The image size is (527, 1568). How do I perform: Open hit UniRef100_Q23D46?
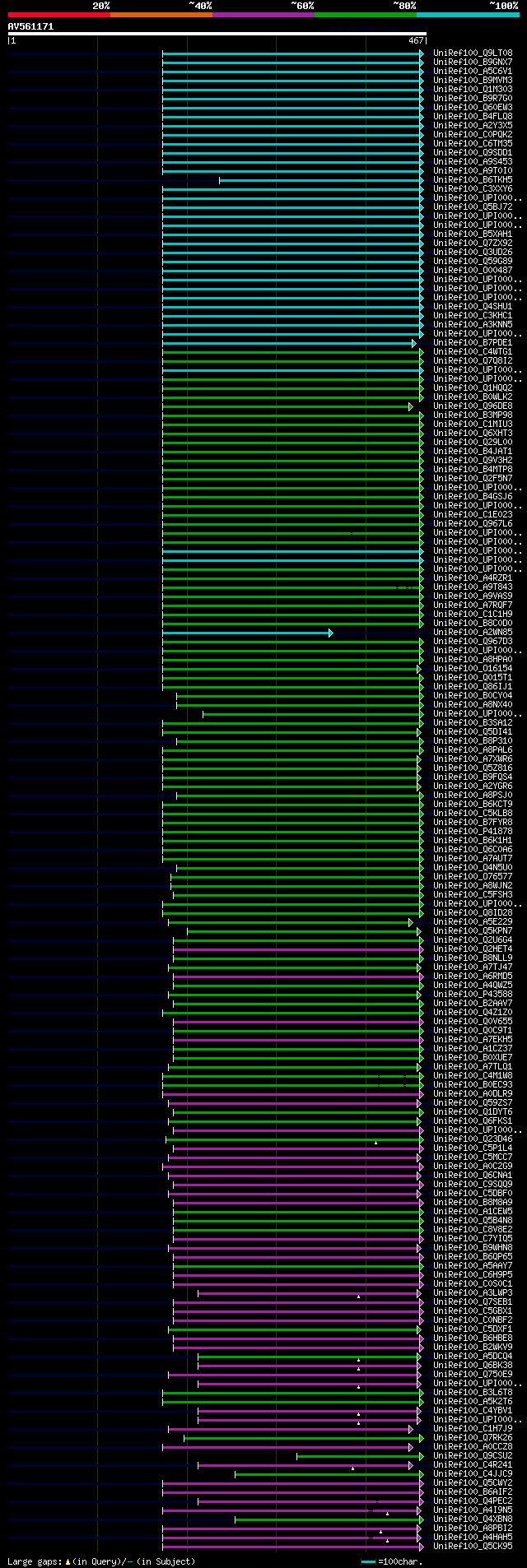[473, 1139]
